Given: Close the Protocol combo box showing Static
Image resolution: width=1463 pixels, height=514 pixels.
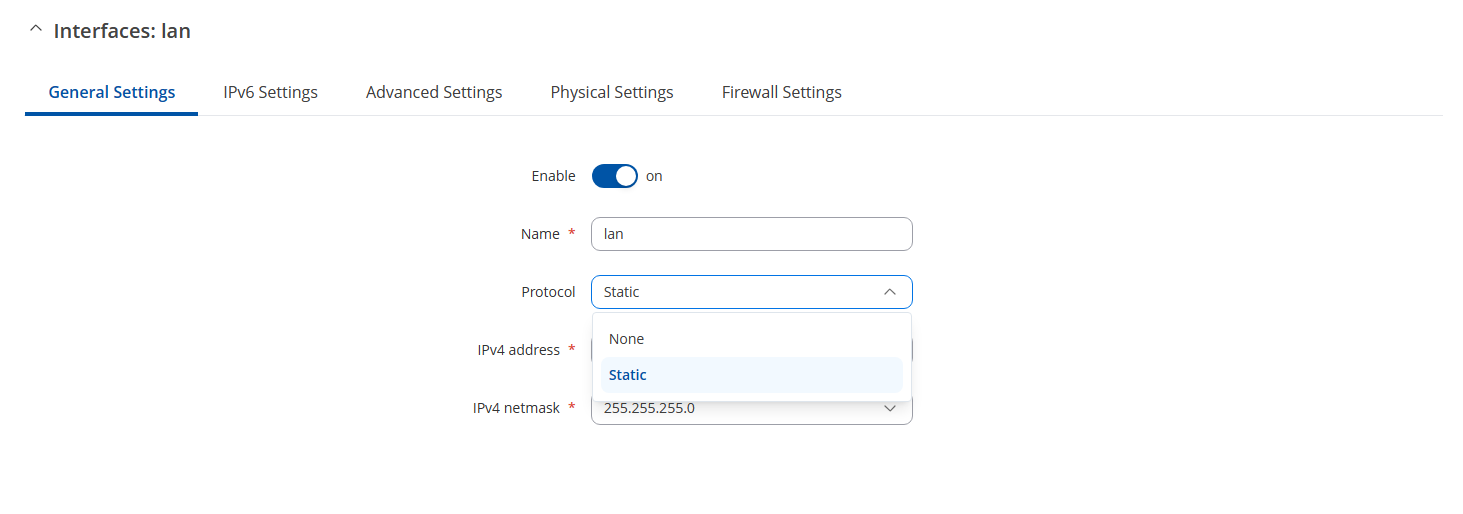Looking at the screenshot, I should (x=752, y=292).
